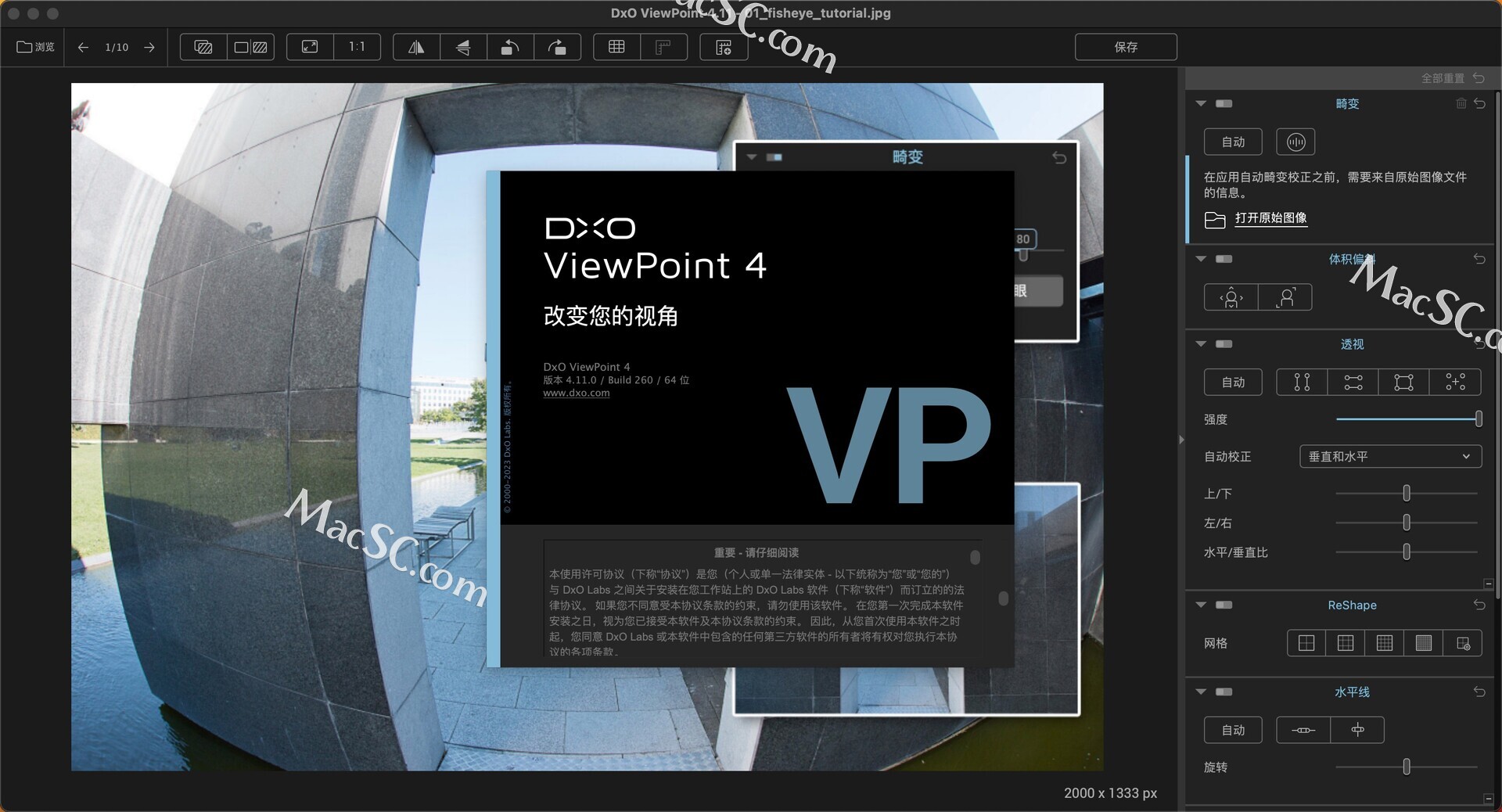Screen dimensions: 1502x812
Task: Select the overlaid before/after compare view
Action: point(203,47)
